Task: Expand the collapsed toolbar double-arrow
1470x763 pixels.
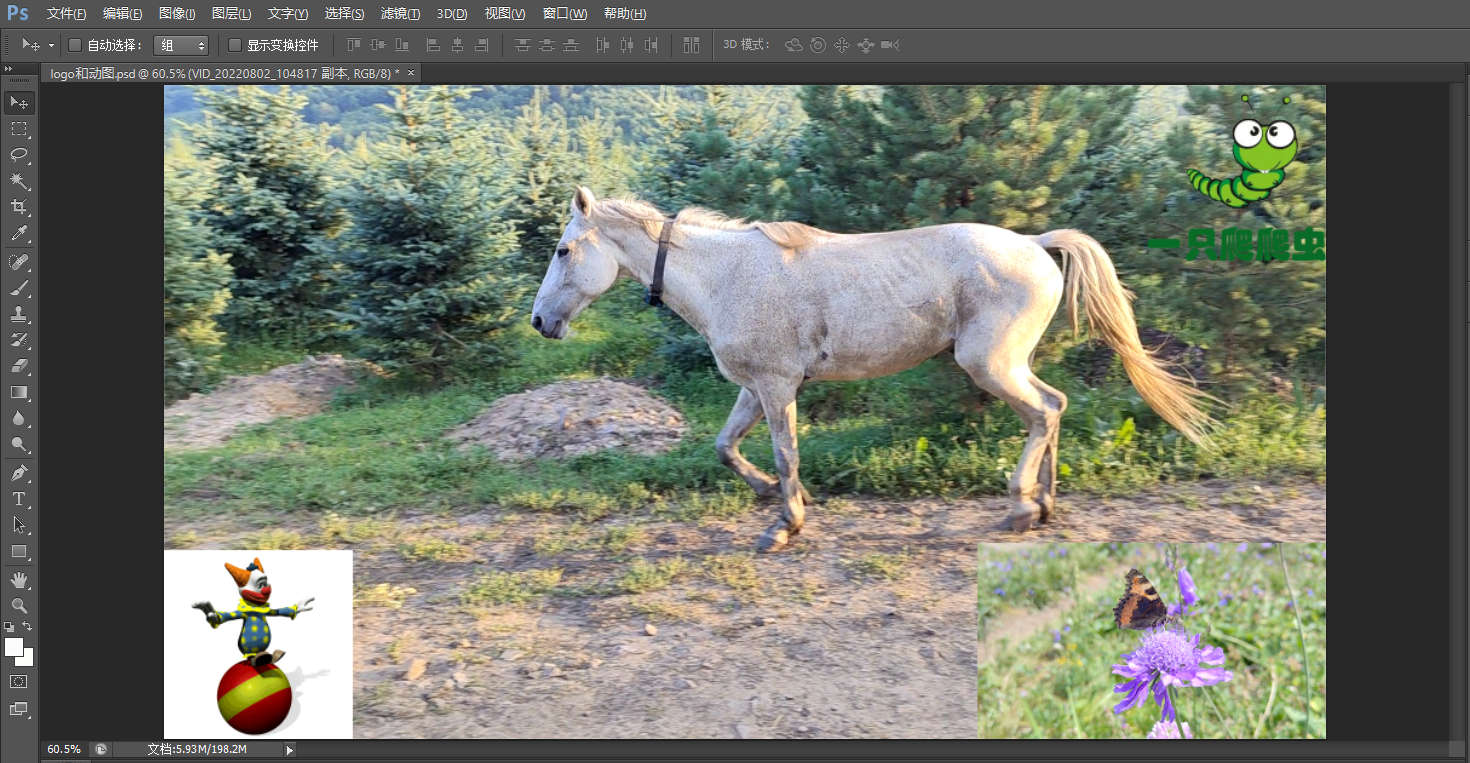Action: (9, 68)
